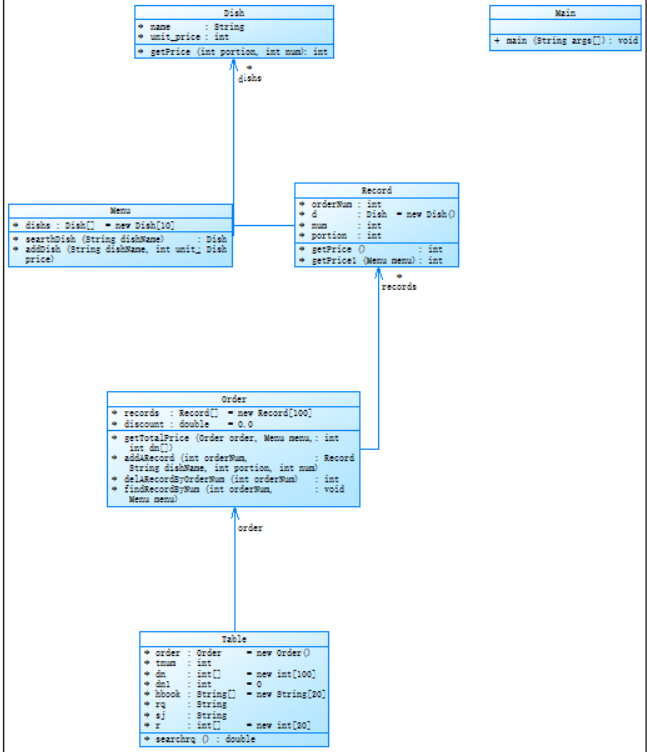Select the searthDish method in Menu
Viewport: 647px width, 752px height.
pos(120,239)
